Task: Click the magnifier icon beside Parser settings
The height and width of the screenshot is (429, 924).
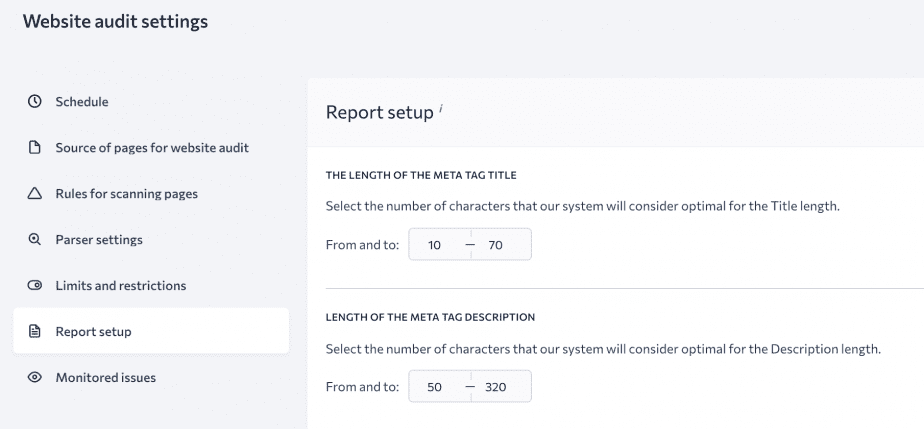Action: (34, 240)
